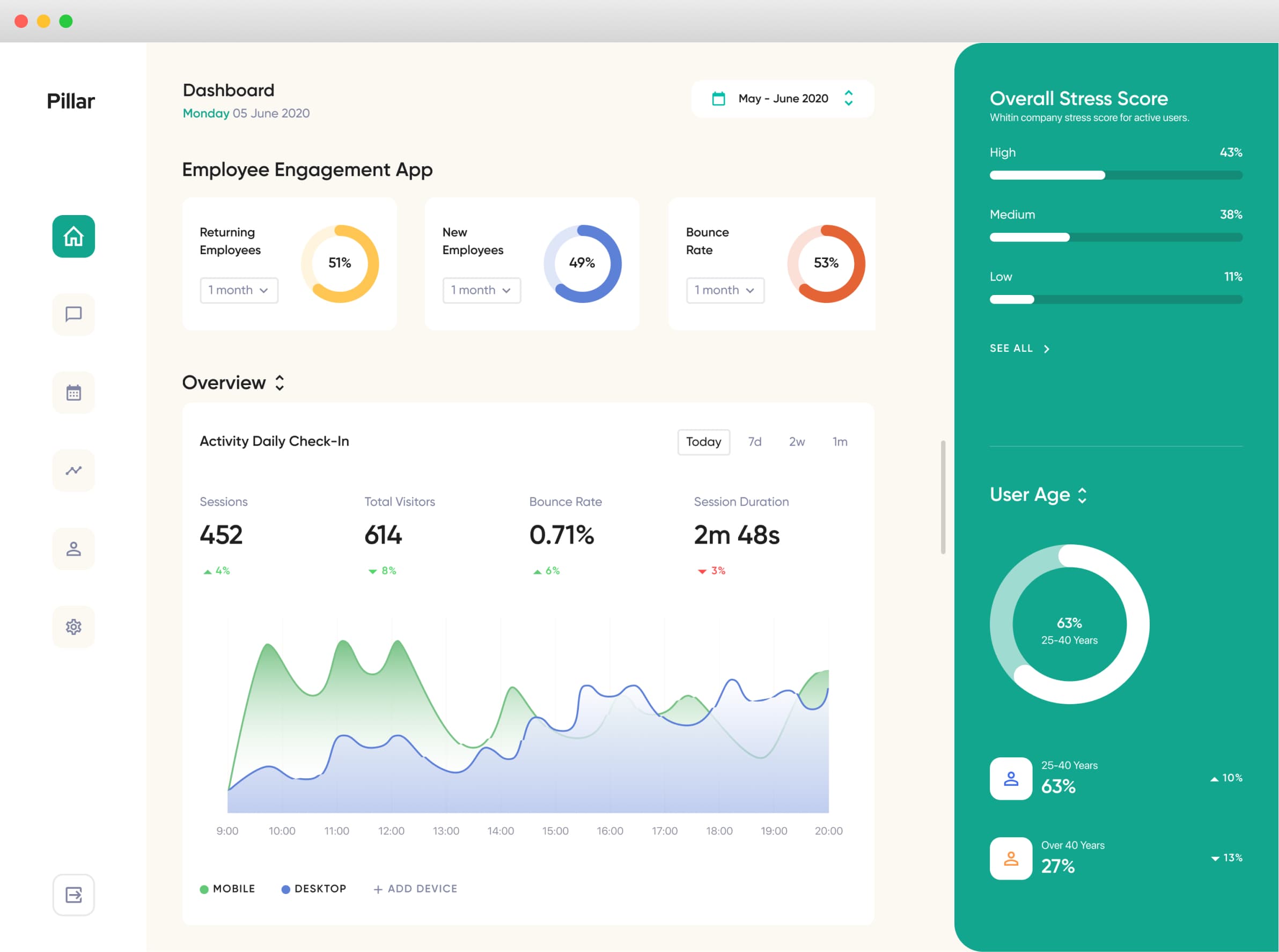Open the analytics trend-line sidebar icon
The image size is (1279, 952).
tap(73, 470)
